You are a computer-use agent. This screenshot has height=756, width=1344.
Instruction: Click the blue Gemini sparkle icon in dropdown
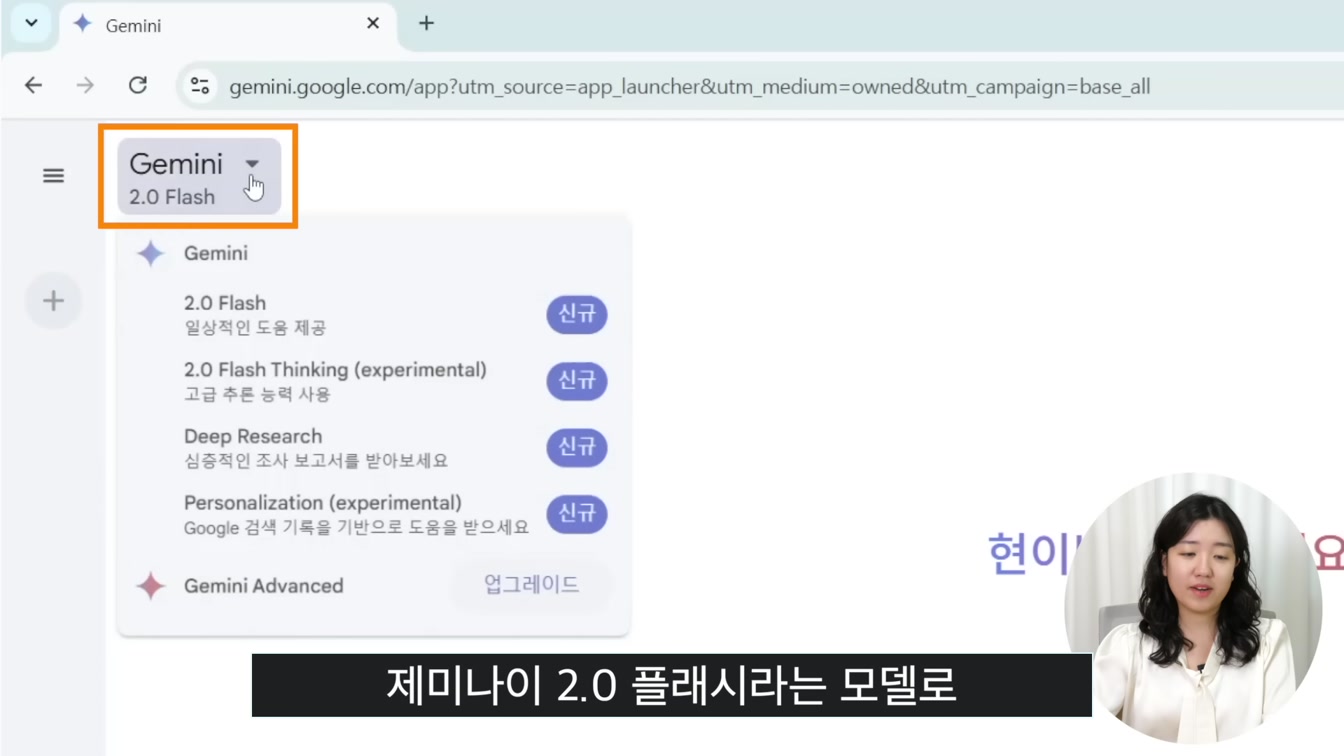pos(151,254)
